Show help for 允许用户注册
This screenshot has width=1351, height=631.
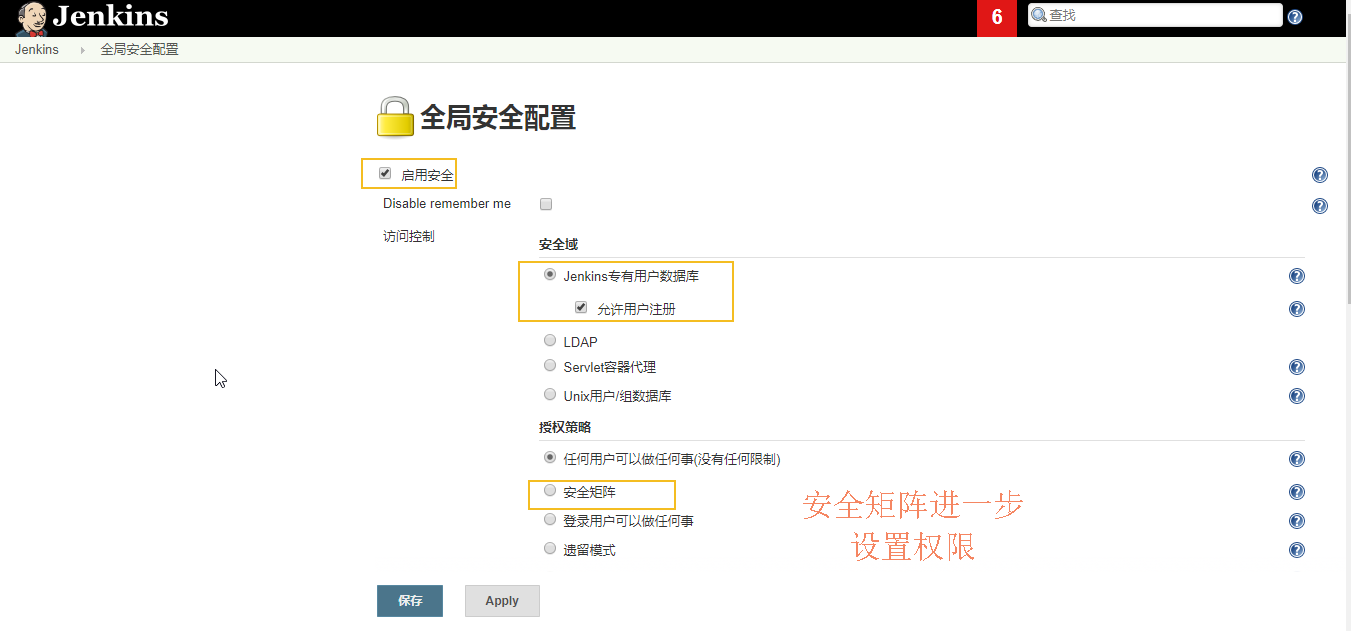[1297, 309]
